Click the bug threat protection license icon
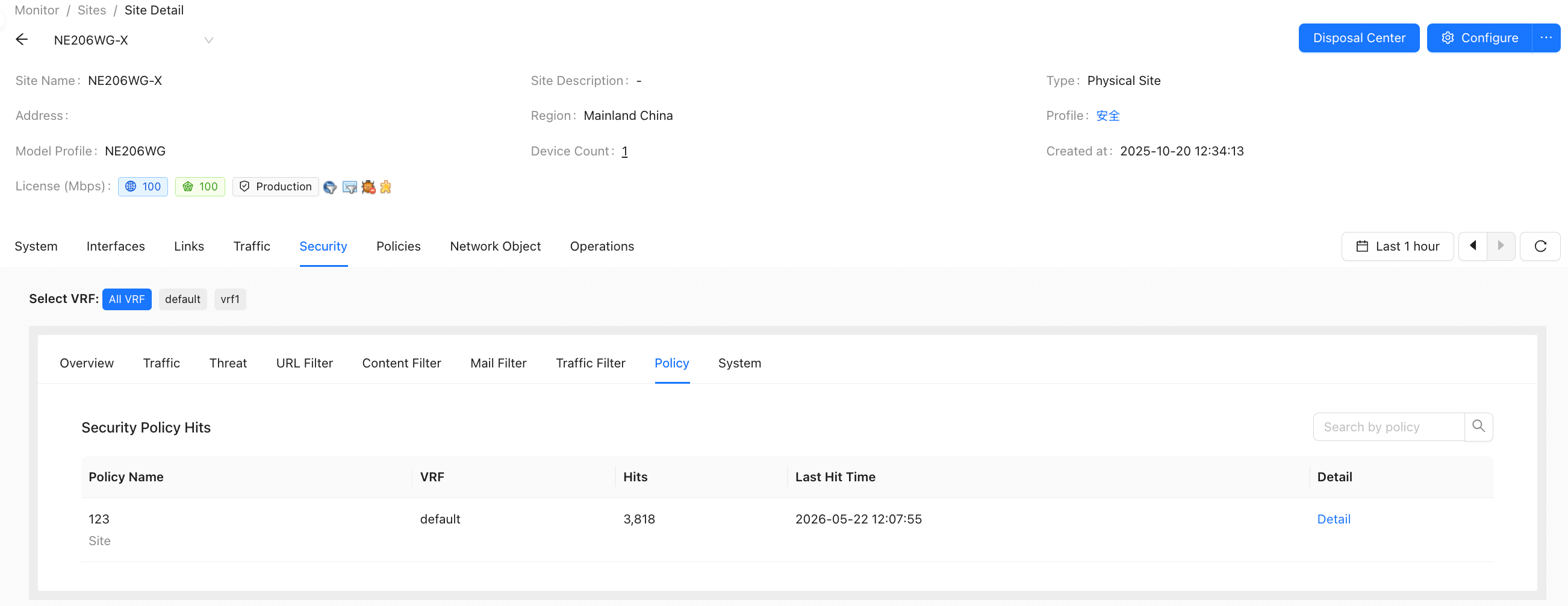 [x=369, y=187]
